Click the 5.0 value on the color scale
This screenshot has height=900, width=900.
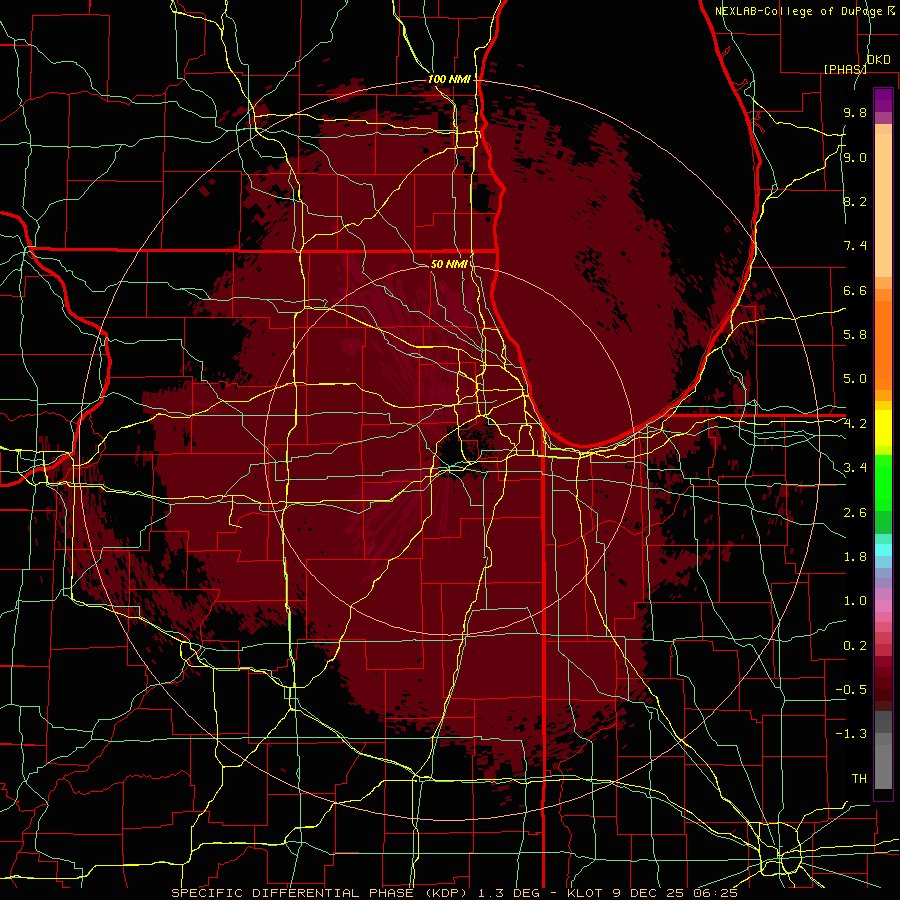855,379
